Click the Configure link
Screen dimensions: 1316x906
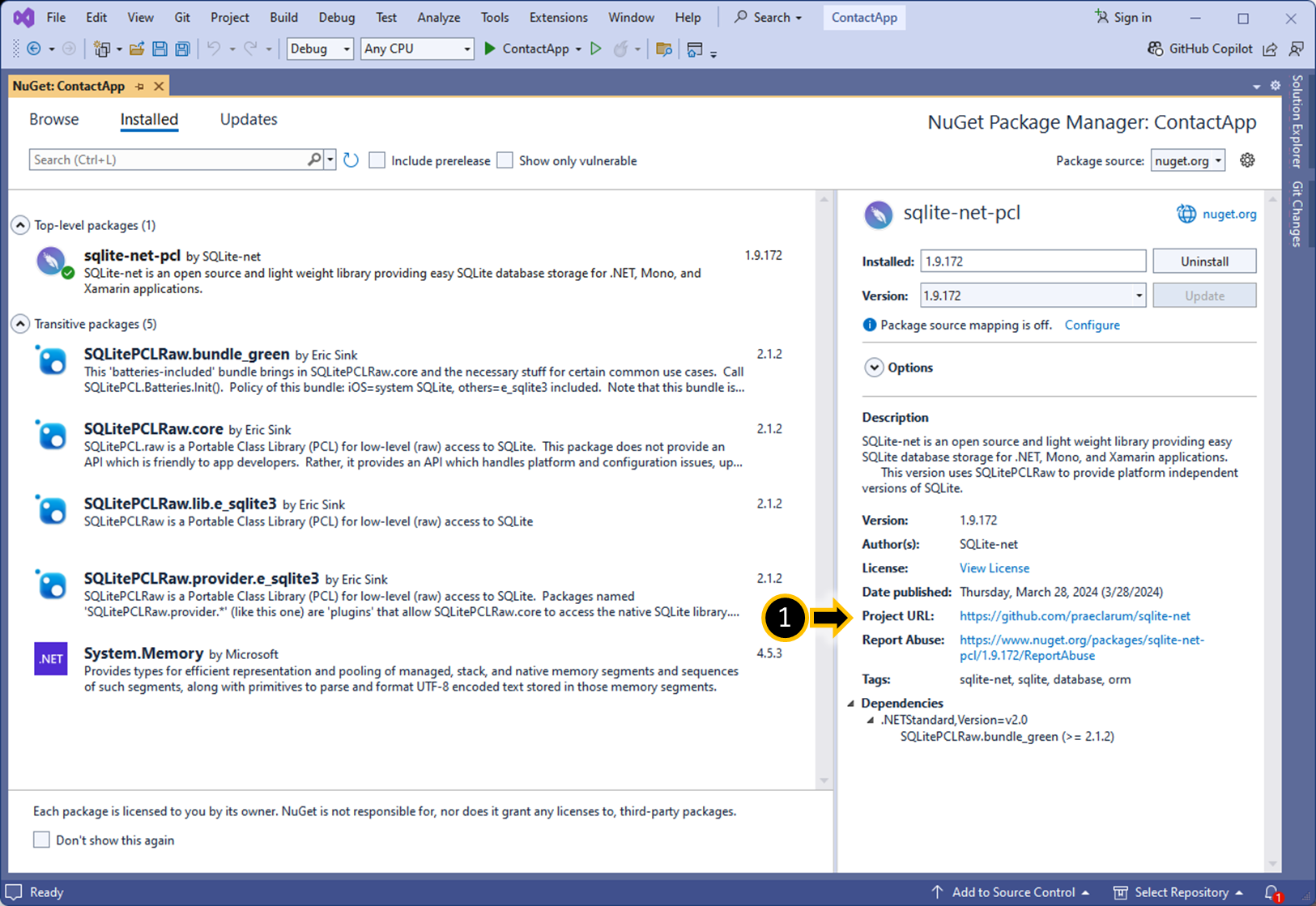click(1092, 325)
